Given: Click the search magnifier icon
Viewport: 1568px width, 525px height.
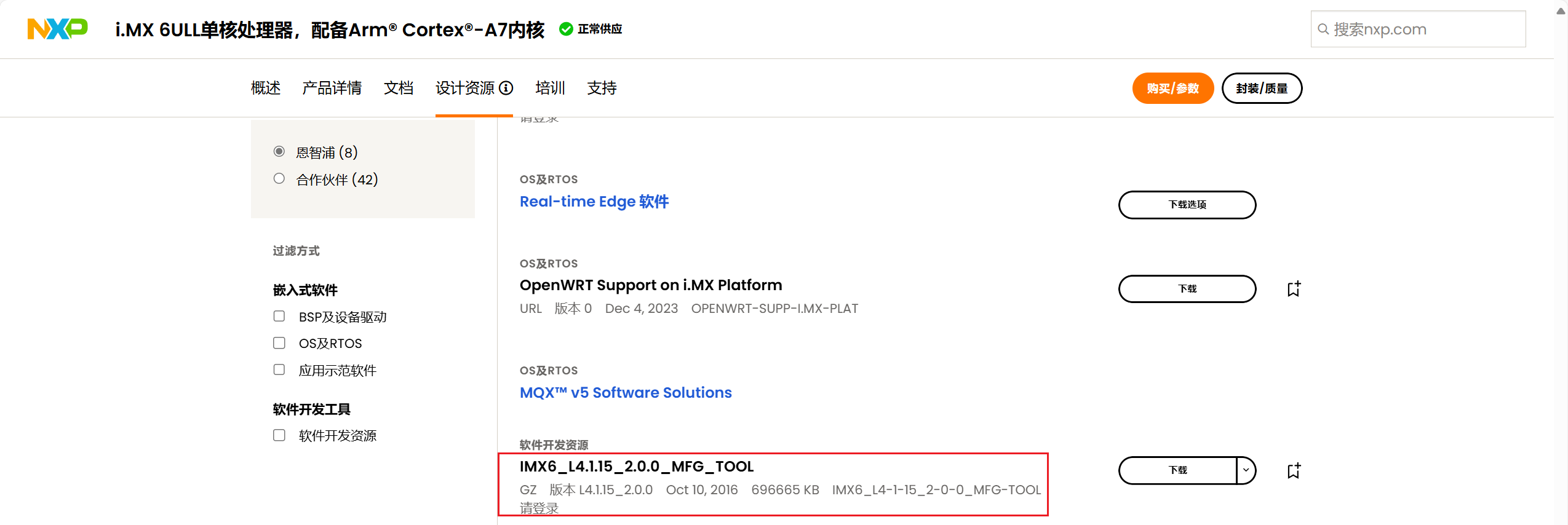Looking at the screenshot, I should point(1323,30).
